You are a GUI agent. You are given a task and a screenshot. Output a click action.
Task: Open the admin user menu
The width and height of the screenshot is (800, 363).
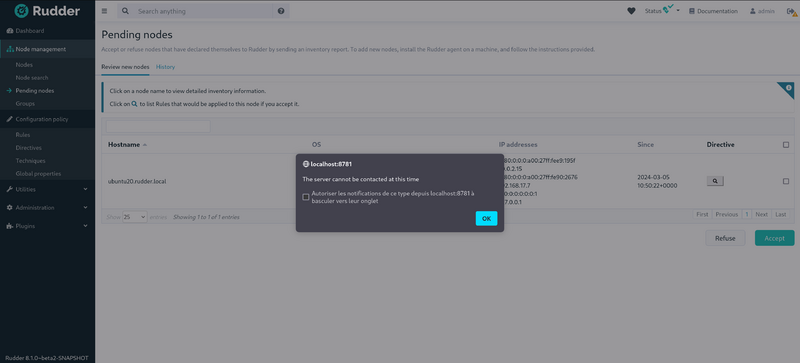762,11
